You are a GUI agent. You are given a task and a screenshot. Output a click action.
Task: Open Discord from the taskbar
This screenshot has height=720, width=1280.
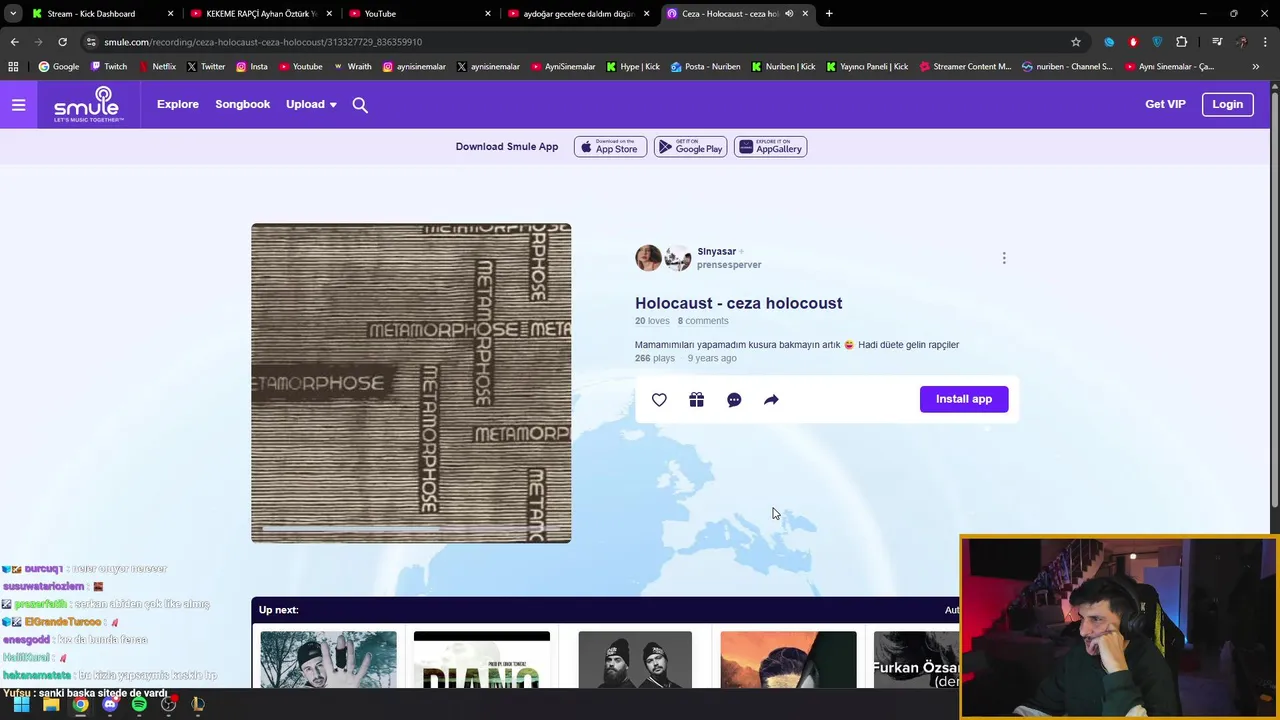[110, 704]
